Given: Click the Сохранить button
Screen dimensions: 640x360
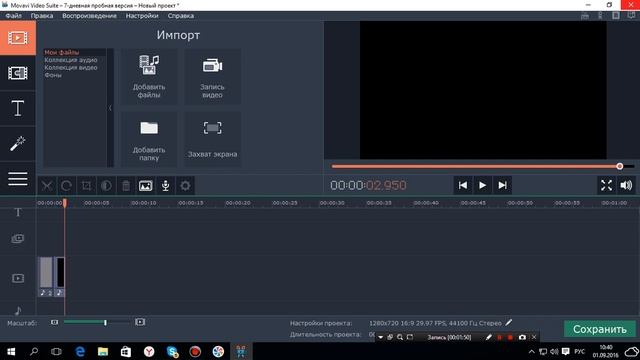Looking at the screenshot, I should [x=600, y=329].
